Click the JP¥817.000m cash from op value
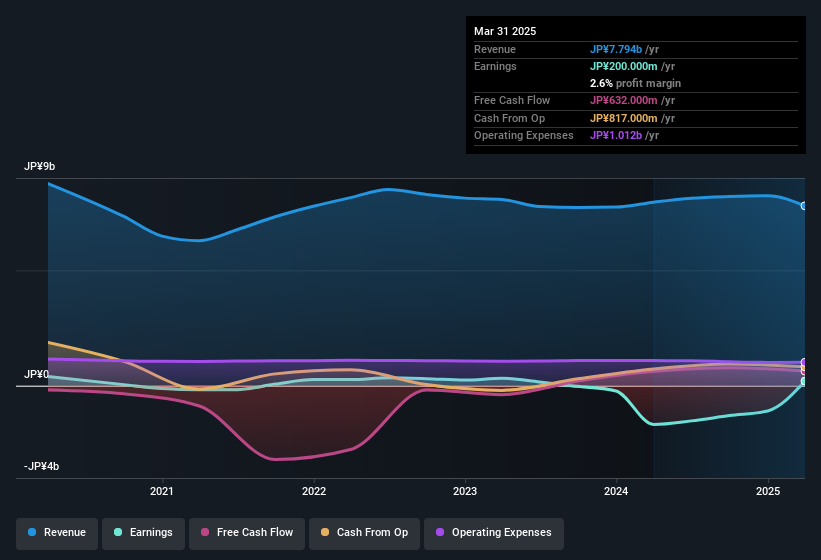The height and width of the screenshot is (560, 821). pos(624,118)
